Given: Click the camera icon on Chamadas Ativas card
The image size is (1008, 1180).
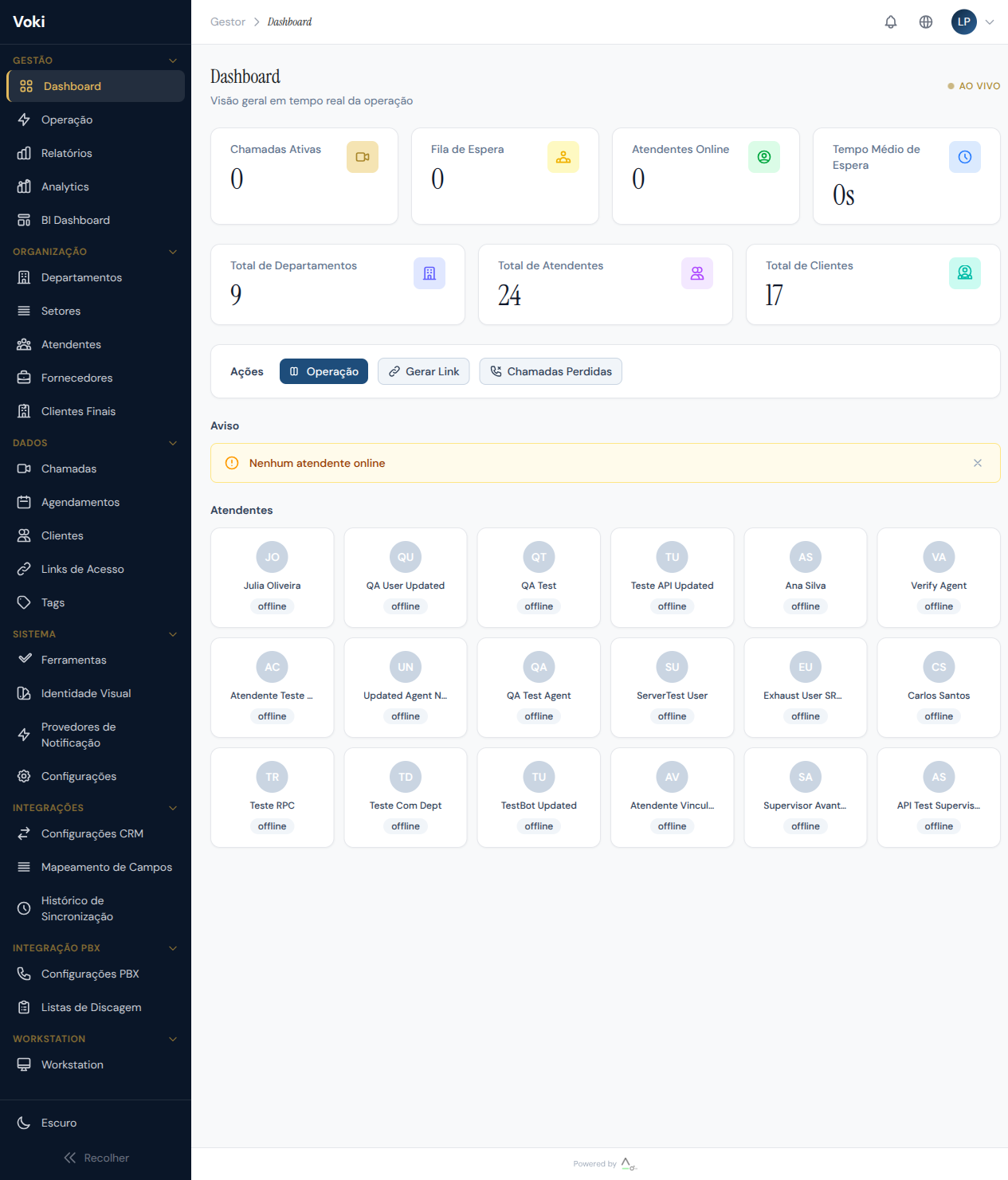Looking at the screenshot, I should tap(363, 156).
